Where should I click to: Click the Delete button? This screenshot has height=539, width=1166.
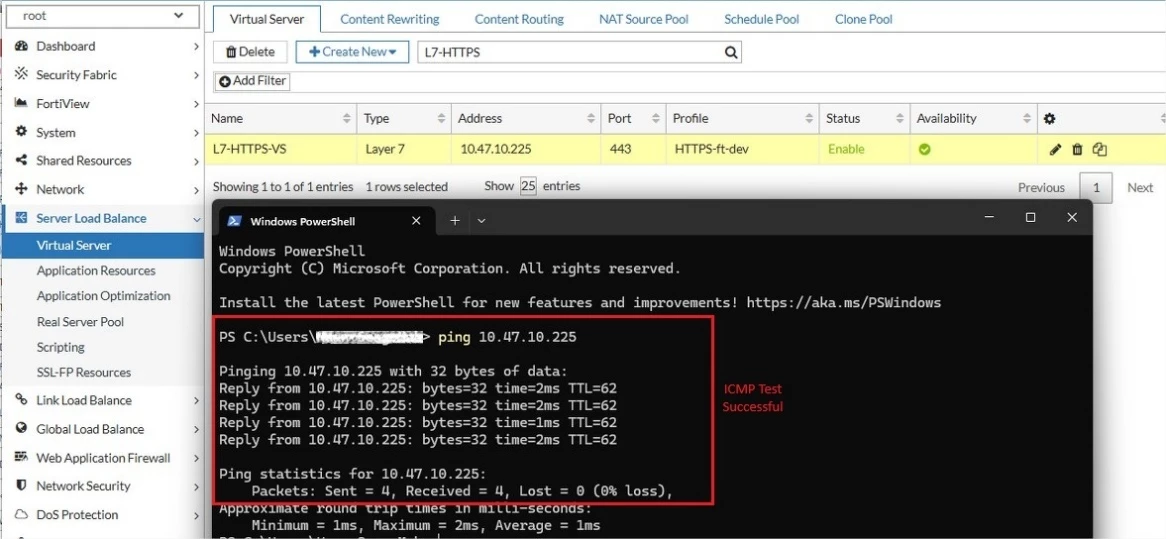click(250, 52)
